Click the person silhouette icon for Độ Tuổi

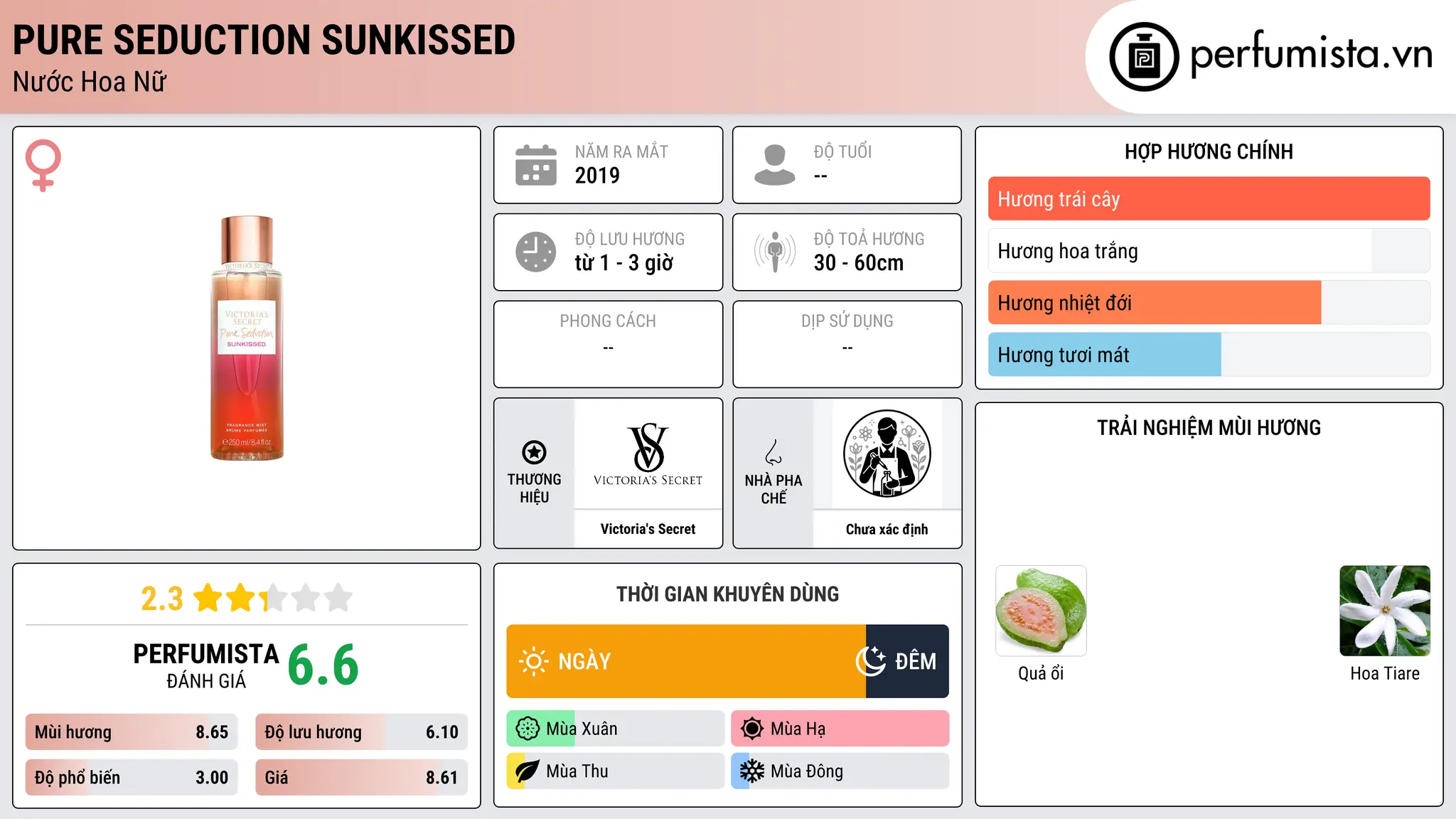point(775,165)
